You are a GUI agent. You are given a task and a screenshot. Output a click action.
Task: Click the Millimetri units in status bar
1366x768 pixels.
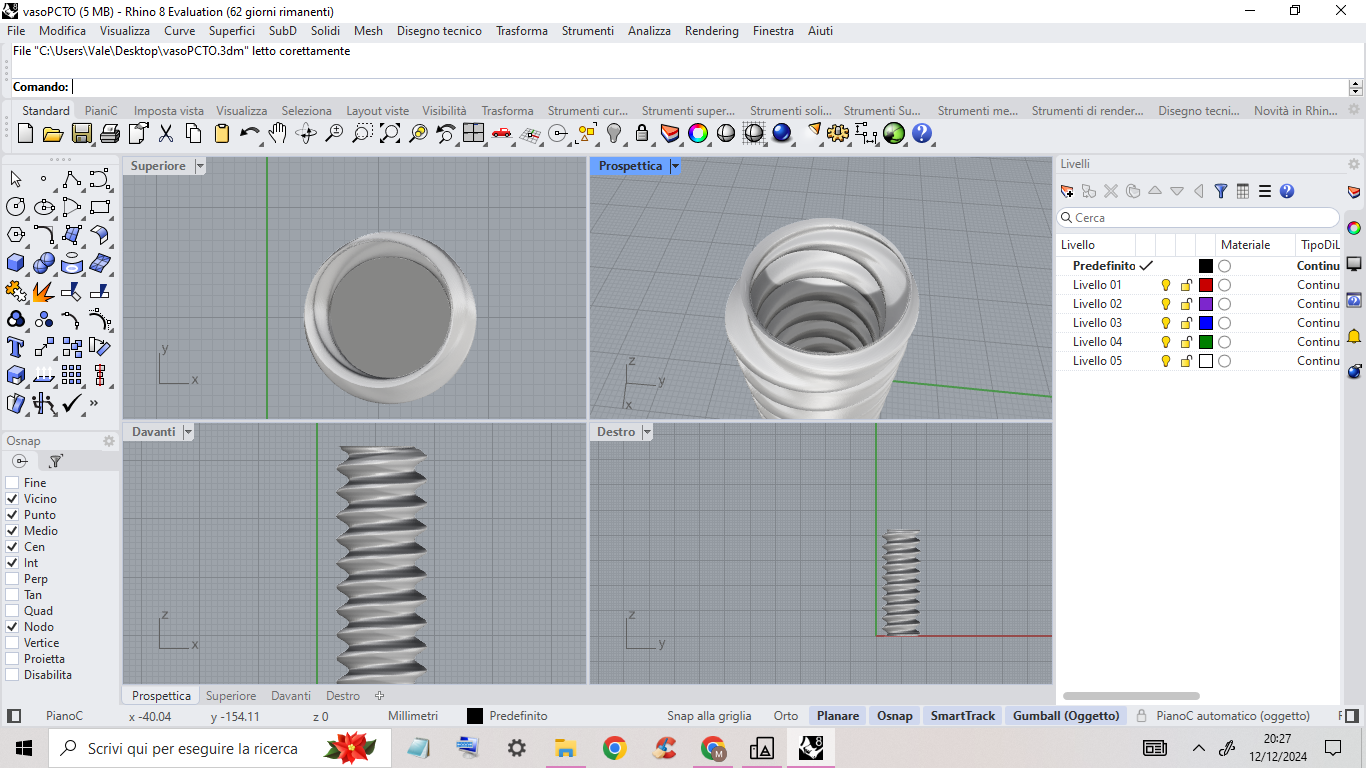click(413, 716)
